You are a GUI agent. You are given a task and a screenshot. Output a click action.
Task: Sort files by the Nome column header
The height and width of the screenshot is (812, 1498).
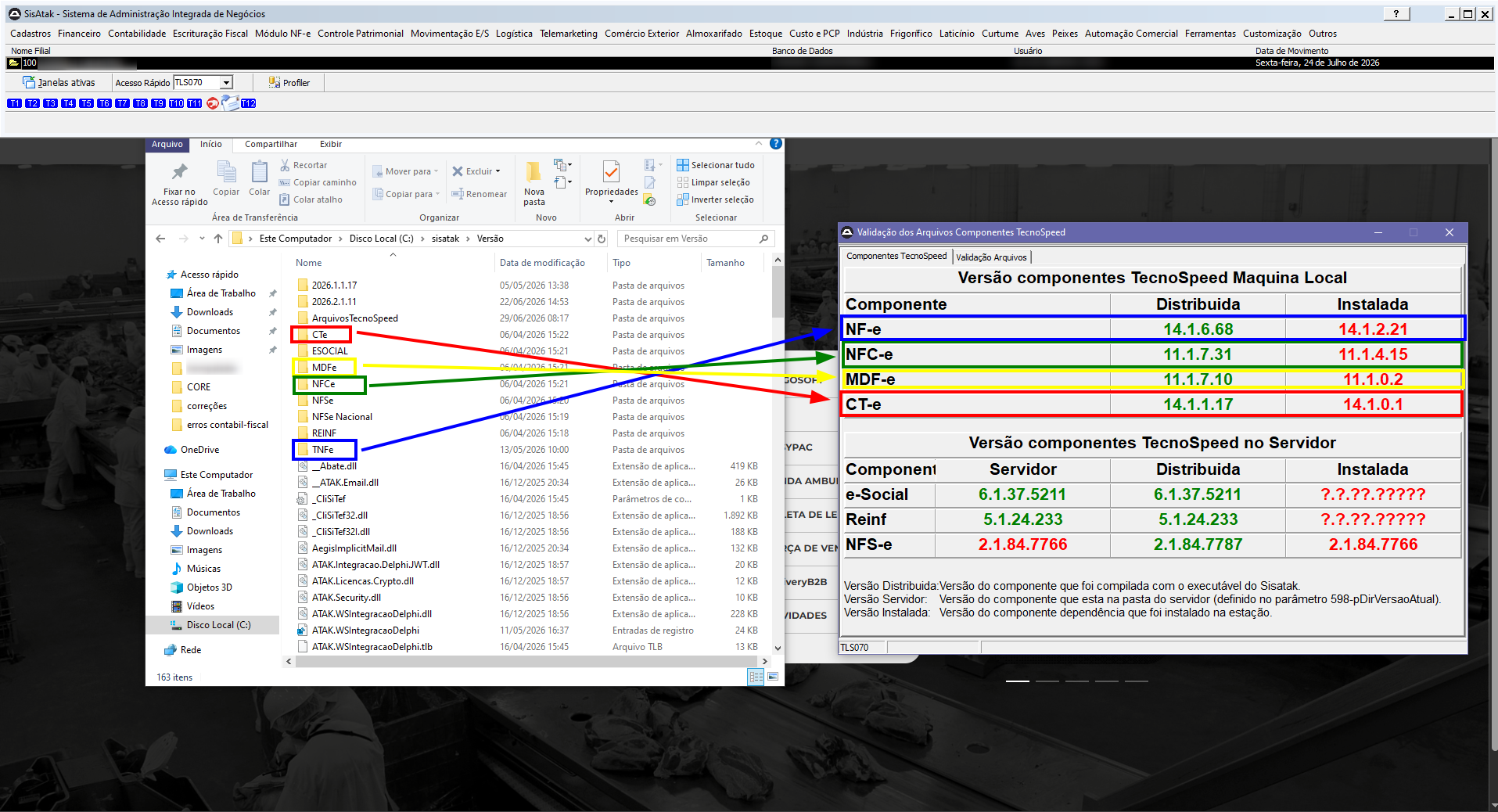[309, 263]
